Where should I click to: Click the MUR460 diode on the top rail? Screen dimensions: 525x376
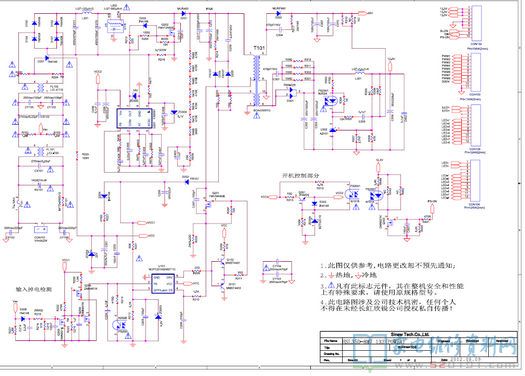183,13
